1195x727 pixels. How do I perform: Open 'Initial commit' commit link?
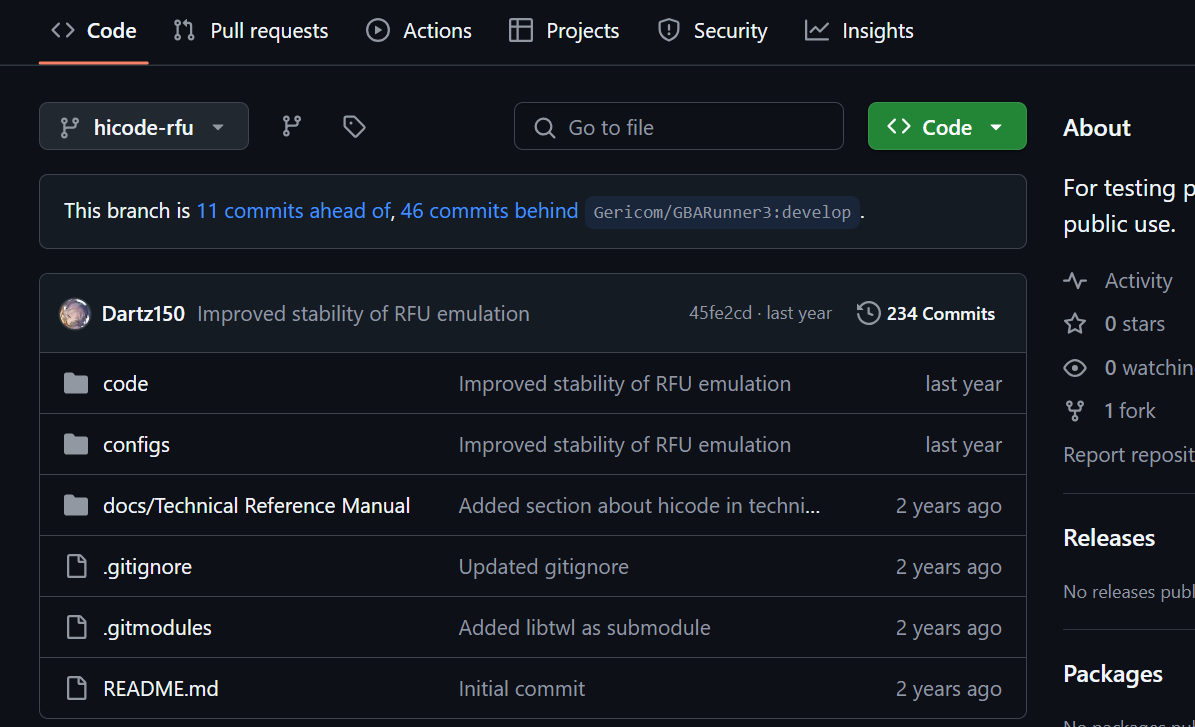(x=522, y=688)
